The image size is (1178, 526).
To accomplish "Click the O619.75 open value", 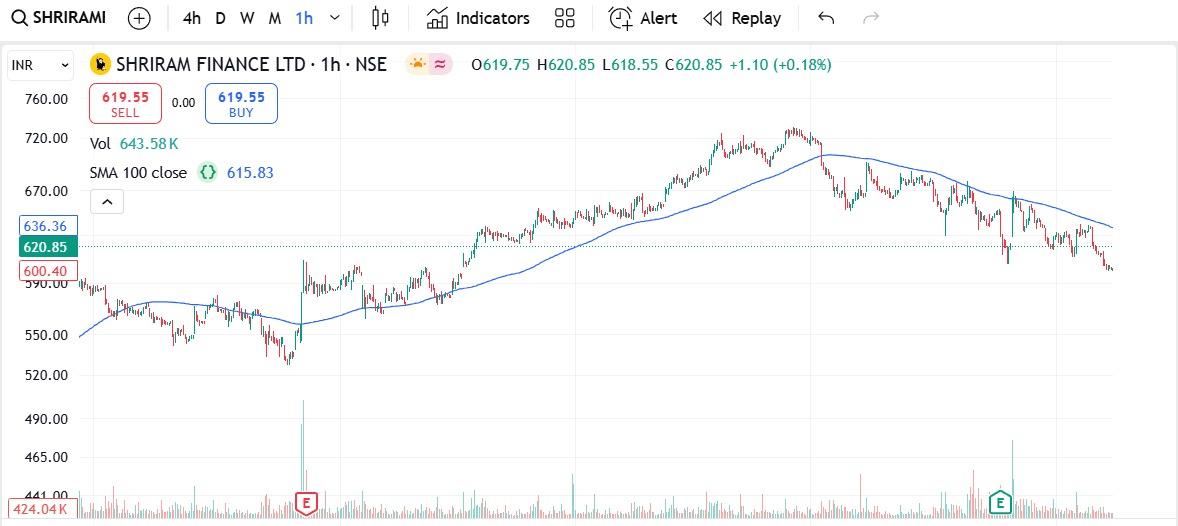I will pyautogui.click(x=500, y=65).
